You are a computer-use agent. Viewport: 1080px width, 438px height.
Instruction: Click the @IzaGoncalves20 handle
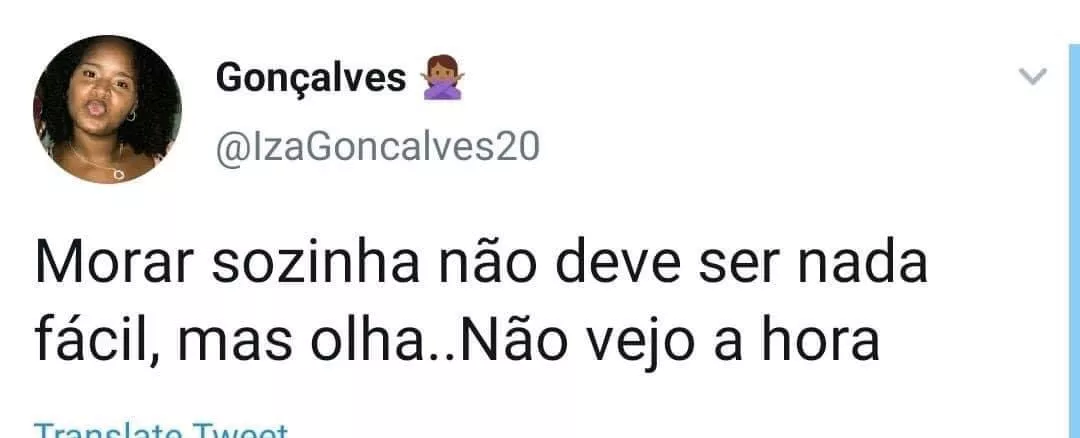point(378,147)
